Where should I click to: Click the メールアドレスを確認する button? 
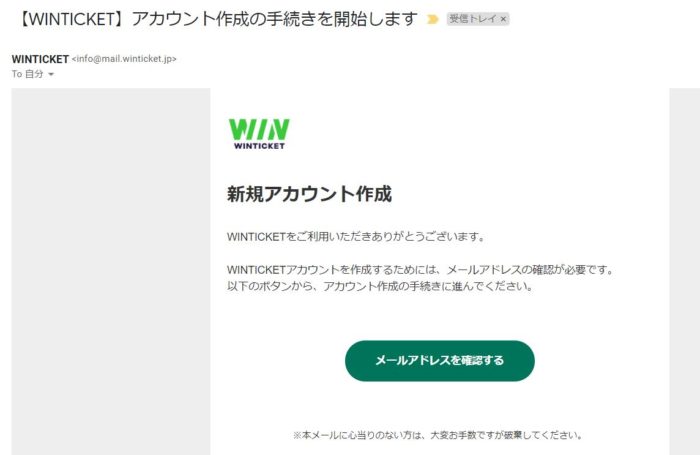[440, 361]
